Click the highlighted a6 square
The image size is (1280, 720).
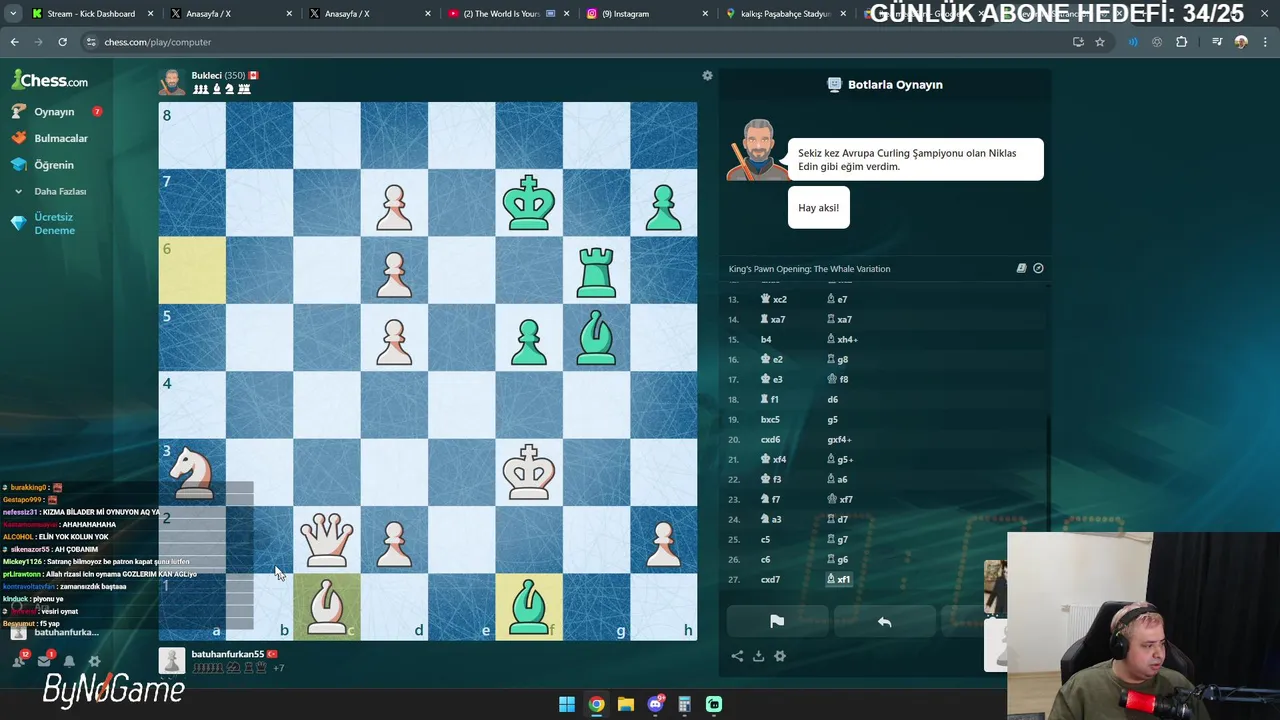click(192, 270)
